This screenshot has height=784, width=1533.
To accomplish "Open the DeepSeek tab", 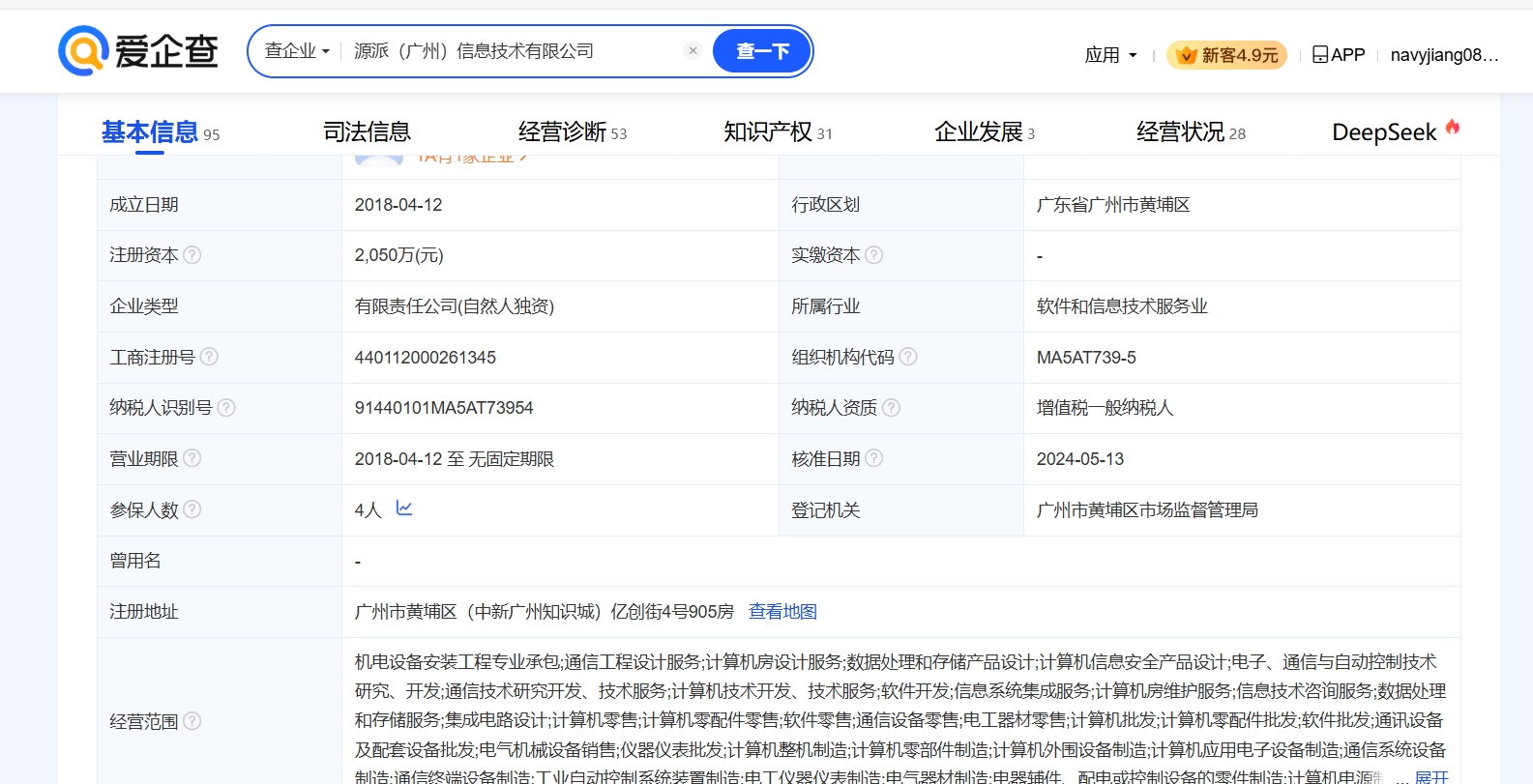I will coord(1396,131).
